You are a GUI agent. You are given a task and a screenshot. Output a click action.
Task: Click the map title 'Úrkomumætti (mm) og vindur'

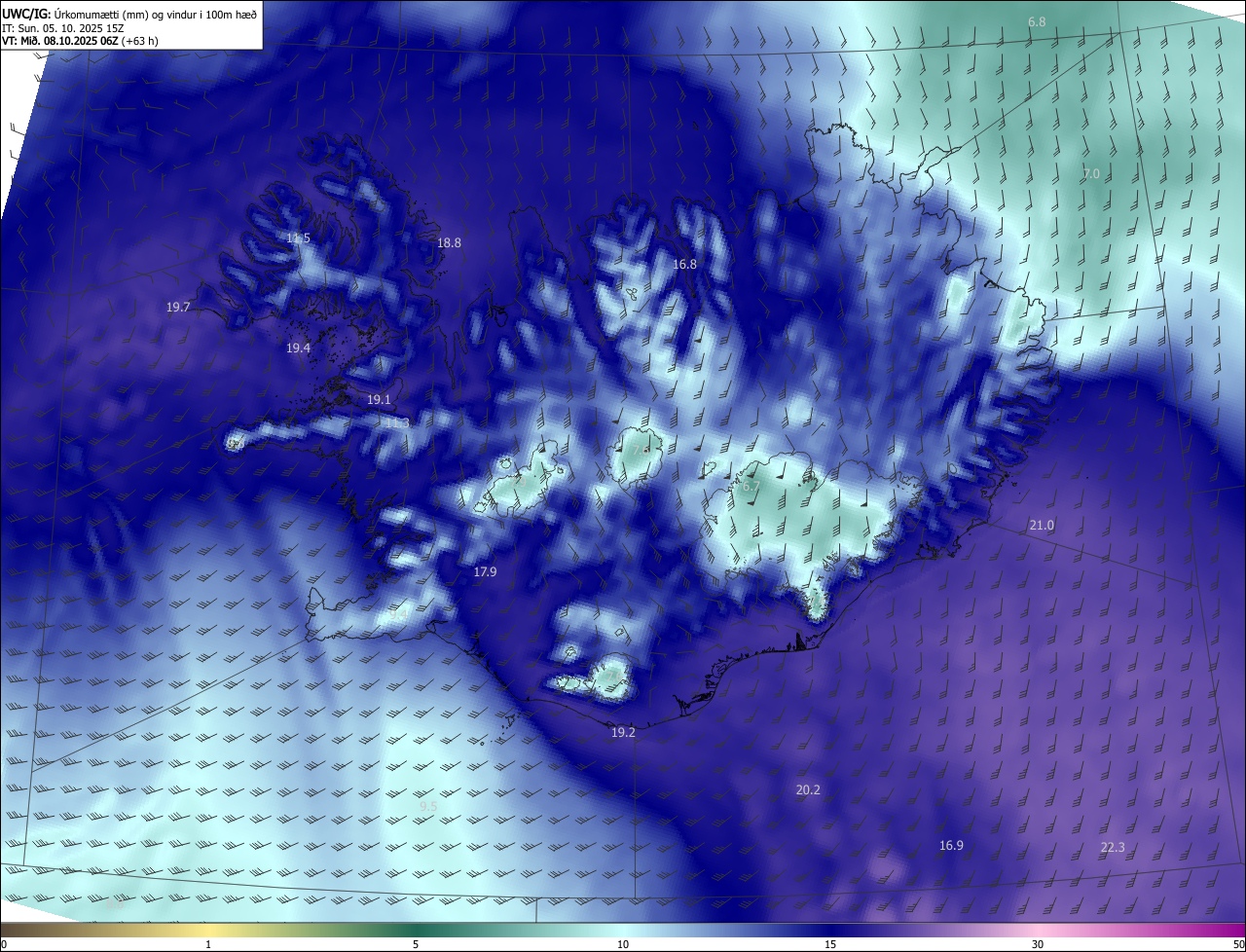158,14
